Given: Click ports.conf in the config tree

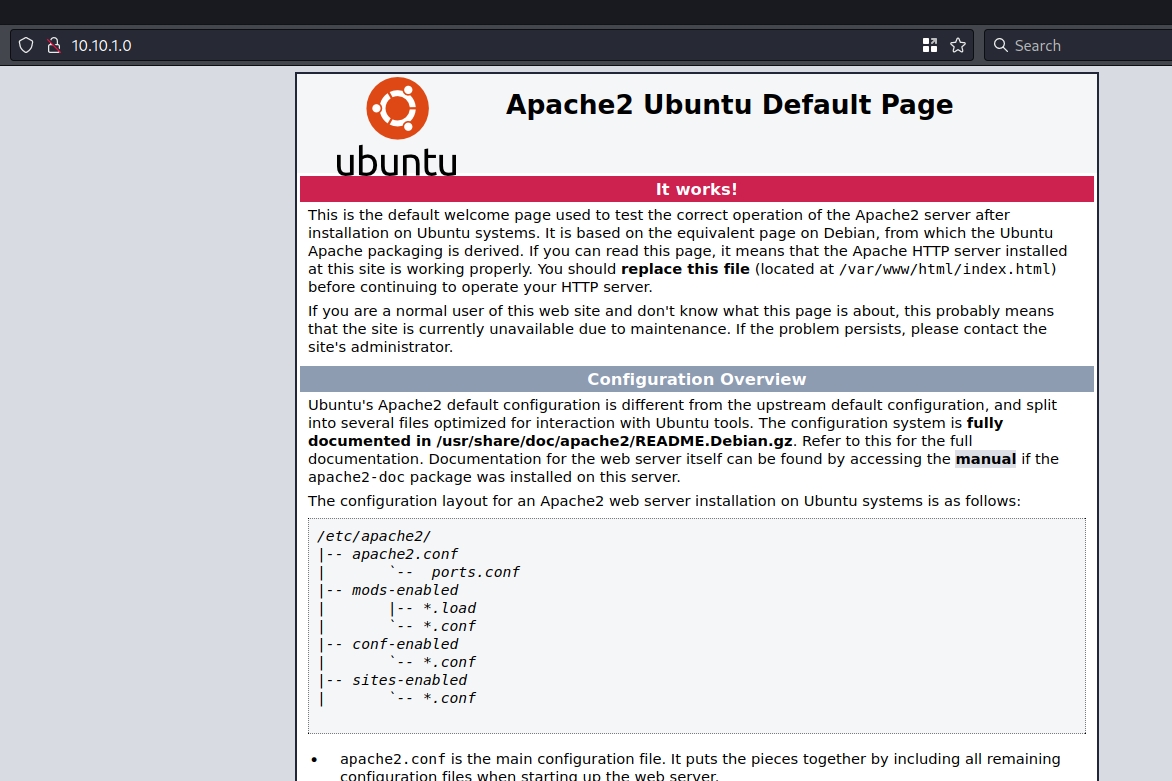Looking at the screenshot, I should 475,572.
